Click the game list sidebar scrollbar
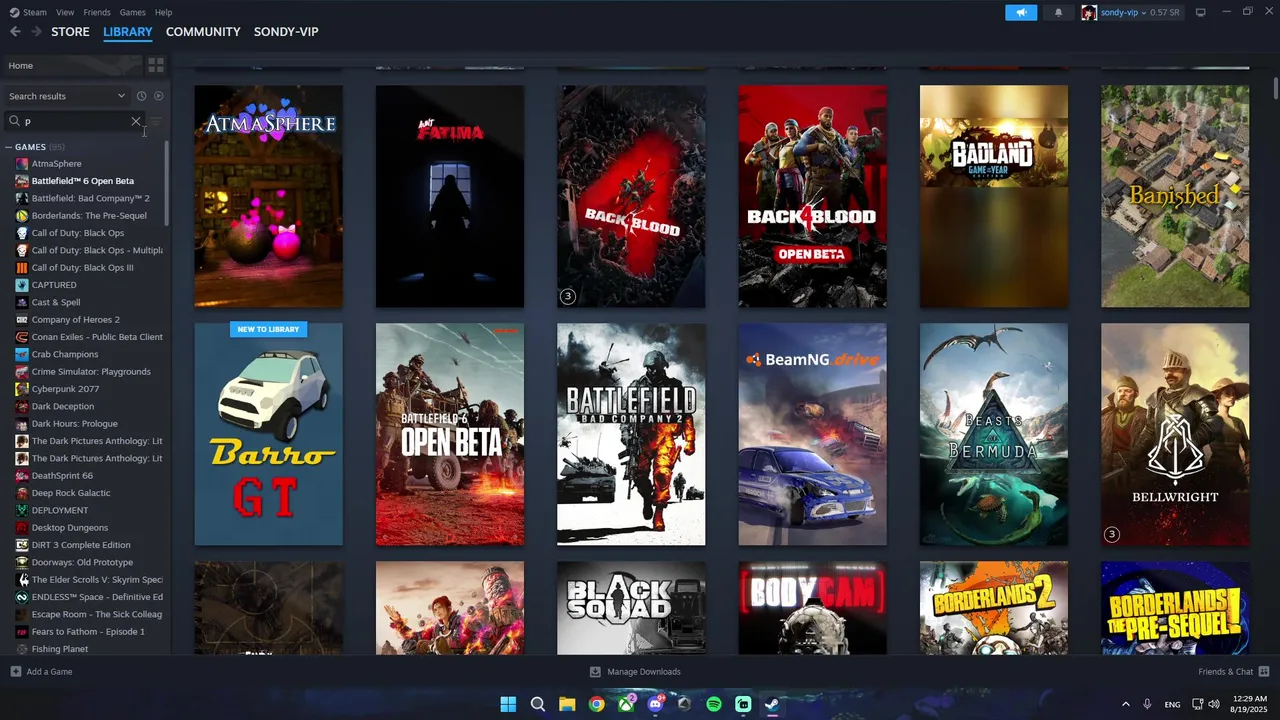 pyautogui.click(x=167, y=182)
